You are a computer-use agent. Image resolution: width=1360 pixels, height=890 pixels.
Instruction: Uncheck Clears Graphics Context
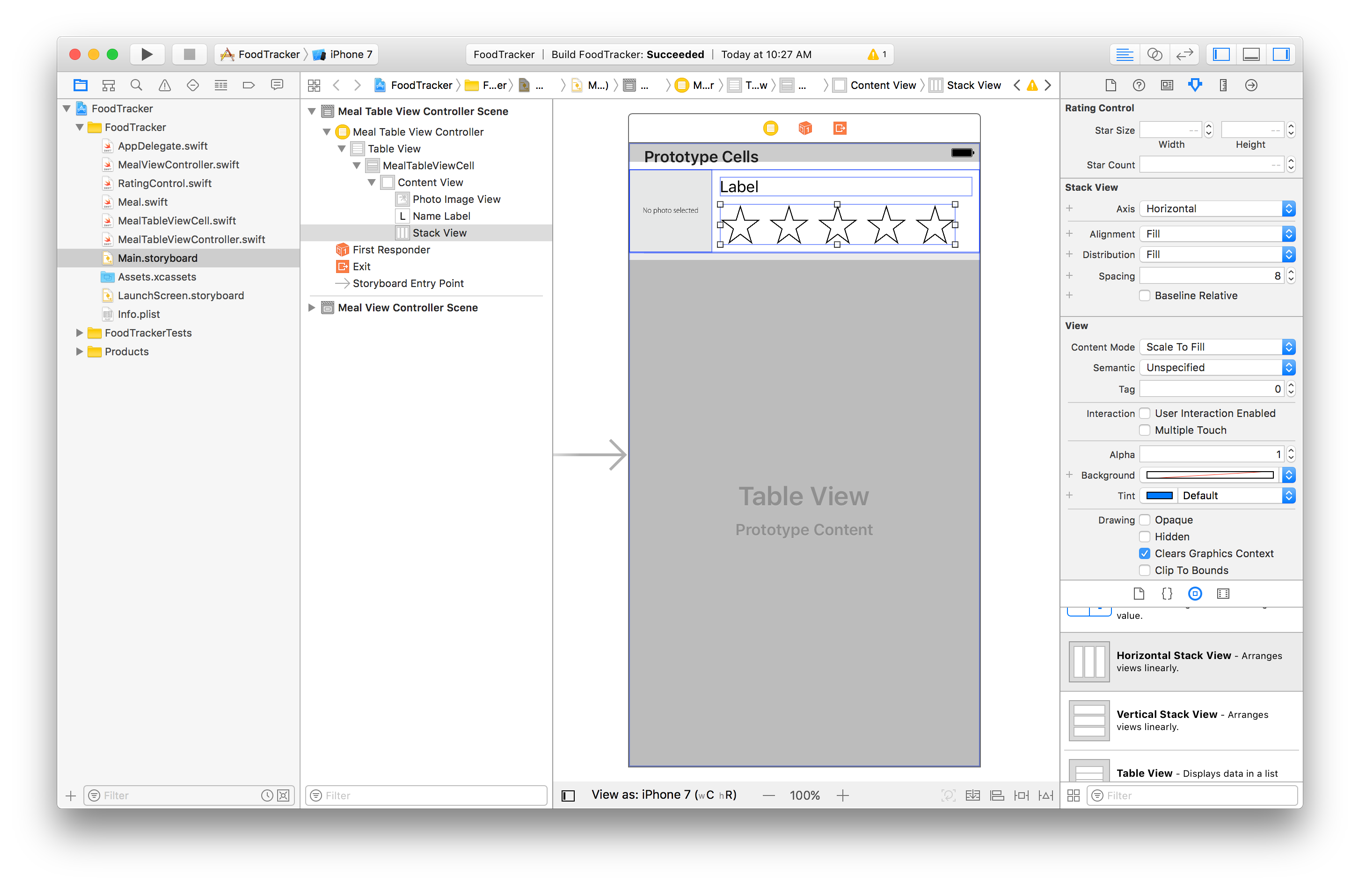(1145, 553)
